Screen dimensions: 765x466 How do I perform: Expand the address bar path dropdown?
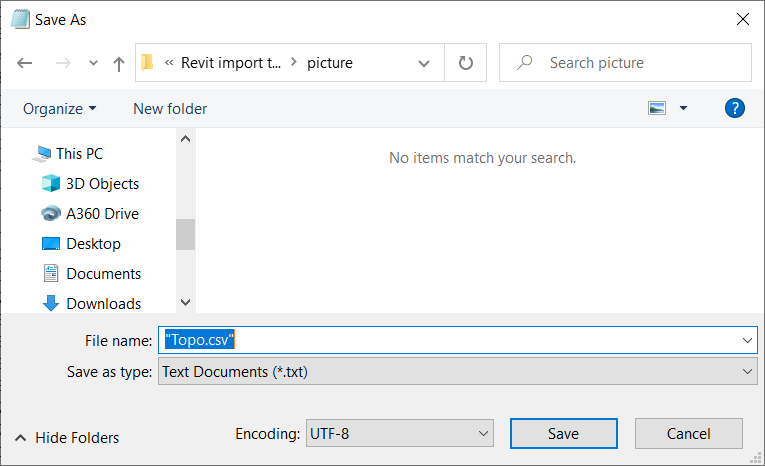[424, 63]
